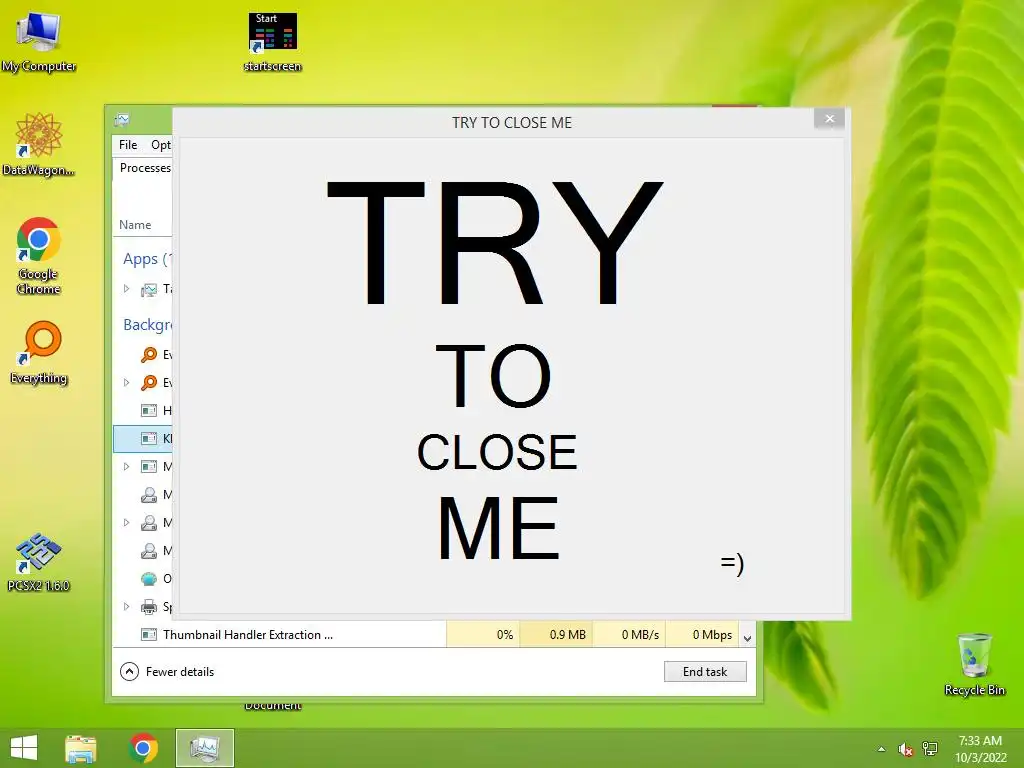Click the Task Manager app row icon

(149, 289)
